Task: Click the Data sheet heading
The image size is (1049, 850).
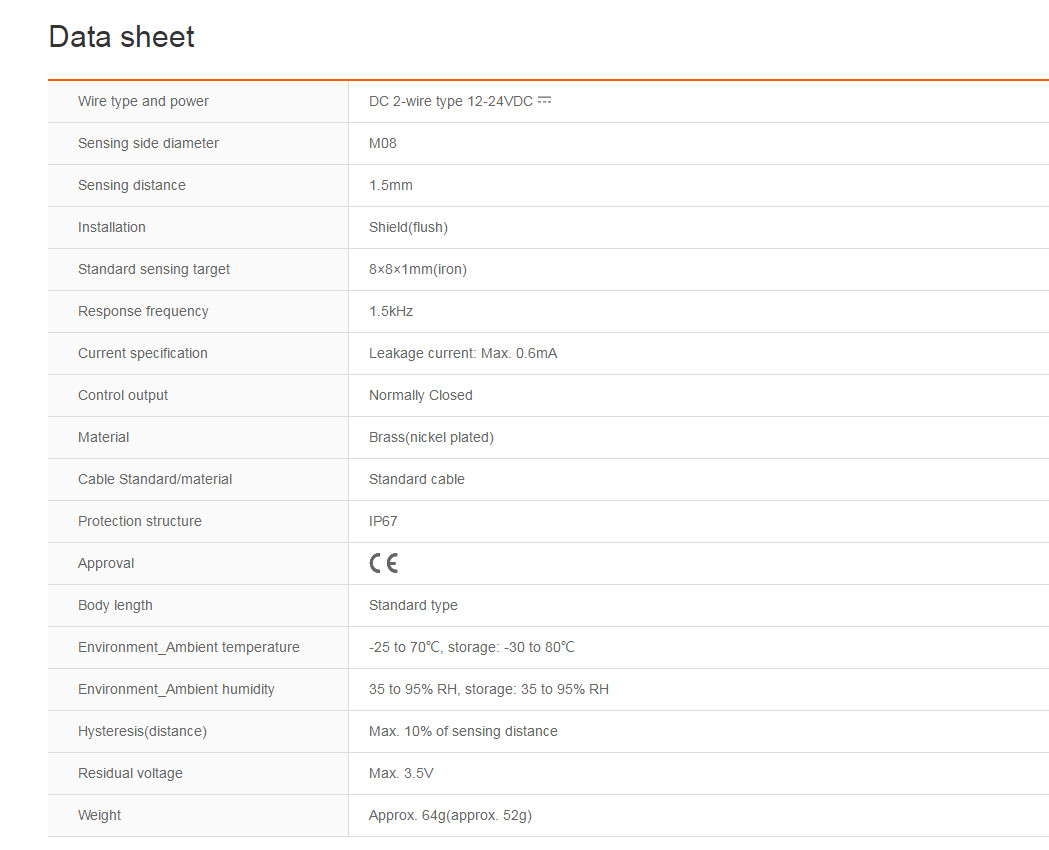Action: pyautogui.click(x=121, y=37)
